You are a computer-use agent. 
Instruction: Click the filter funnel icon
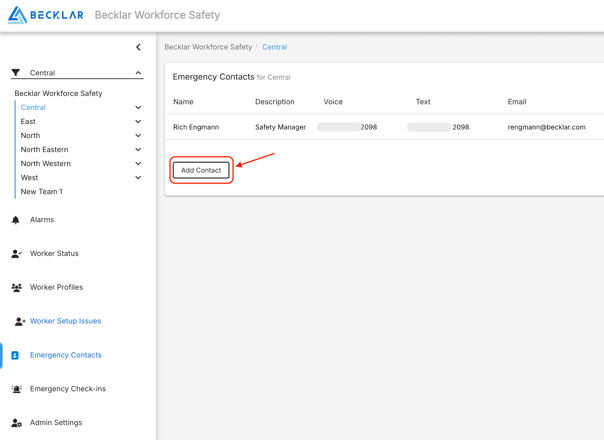tap(16, 73)
